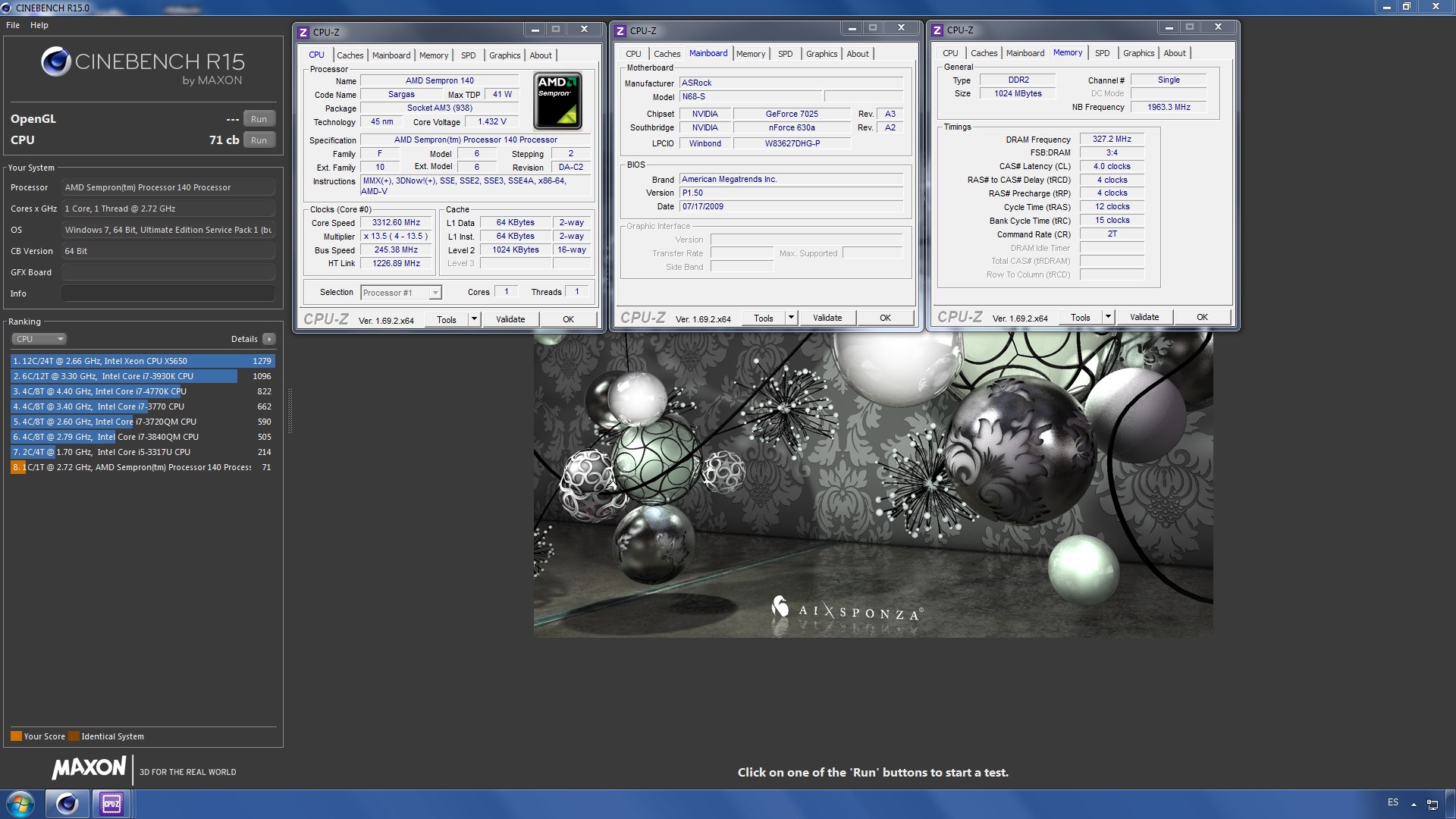The width and height of the screenshot is (1456, 819).
Task: Click Details label in Ranking panel
Action: 244,339
